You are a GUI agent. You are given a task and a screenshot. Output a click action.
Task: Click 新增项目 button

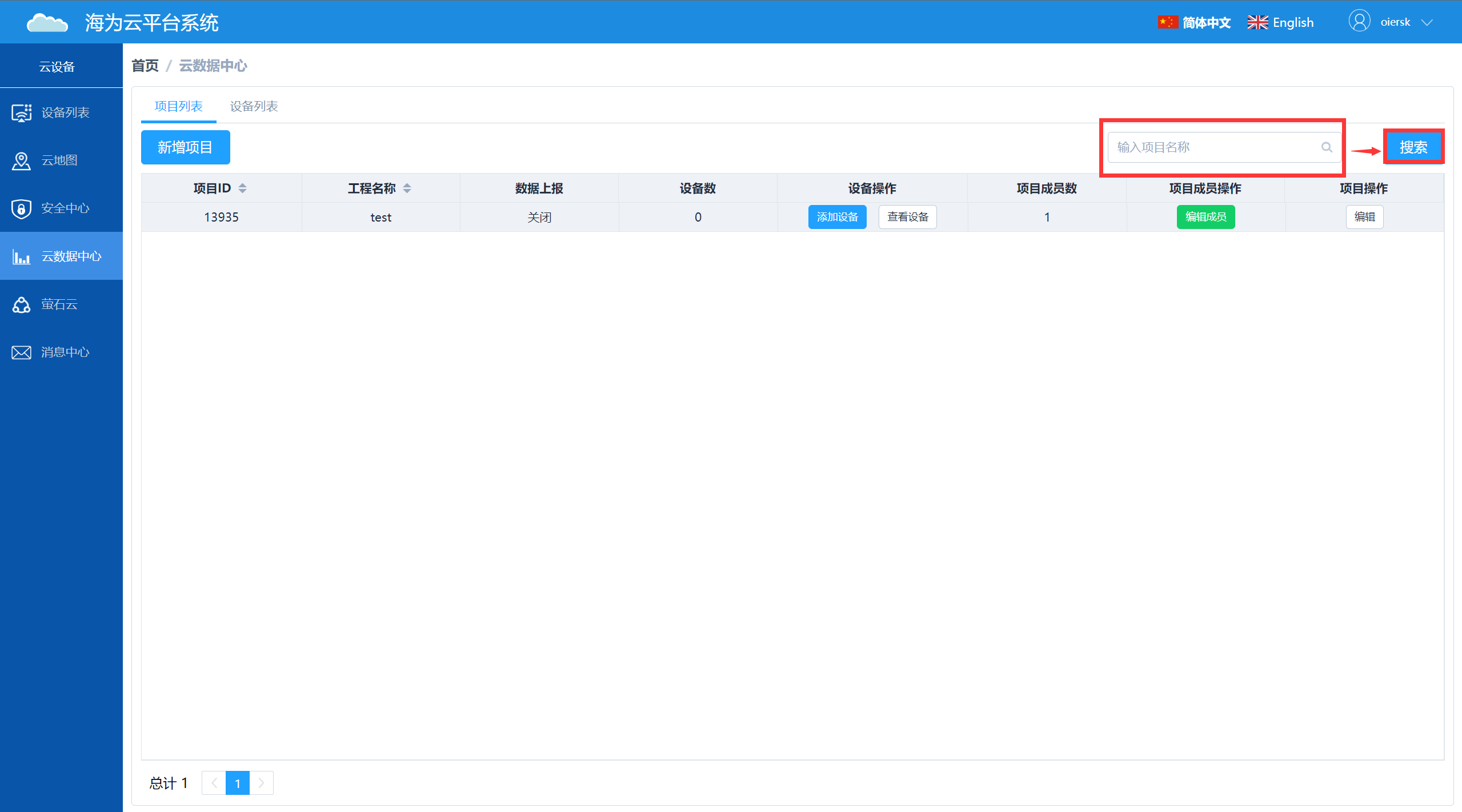[186, 146]
